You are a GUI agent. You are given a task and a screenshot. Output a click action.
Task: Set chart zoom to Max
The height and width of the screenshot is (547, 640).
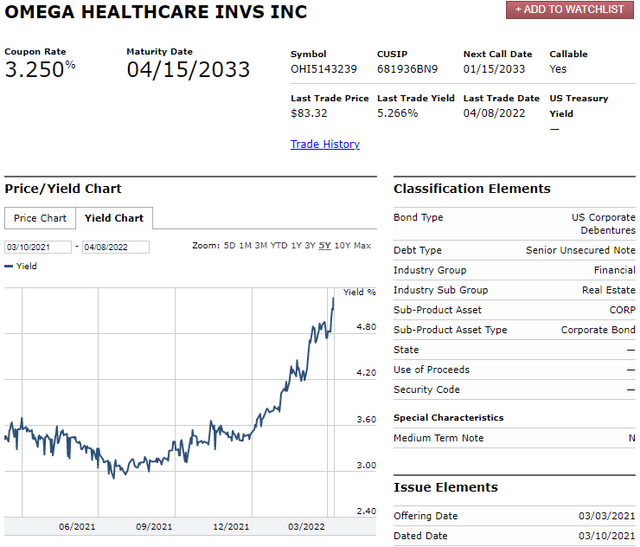362,246
